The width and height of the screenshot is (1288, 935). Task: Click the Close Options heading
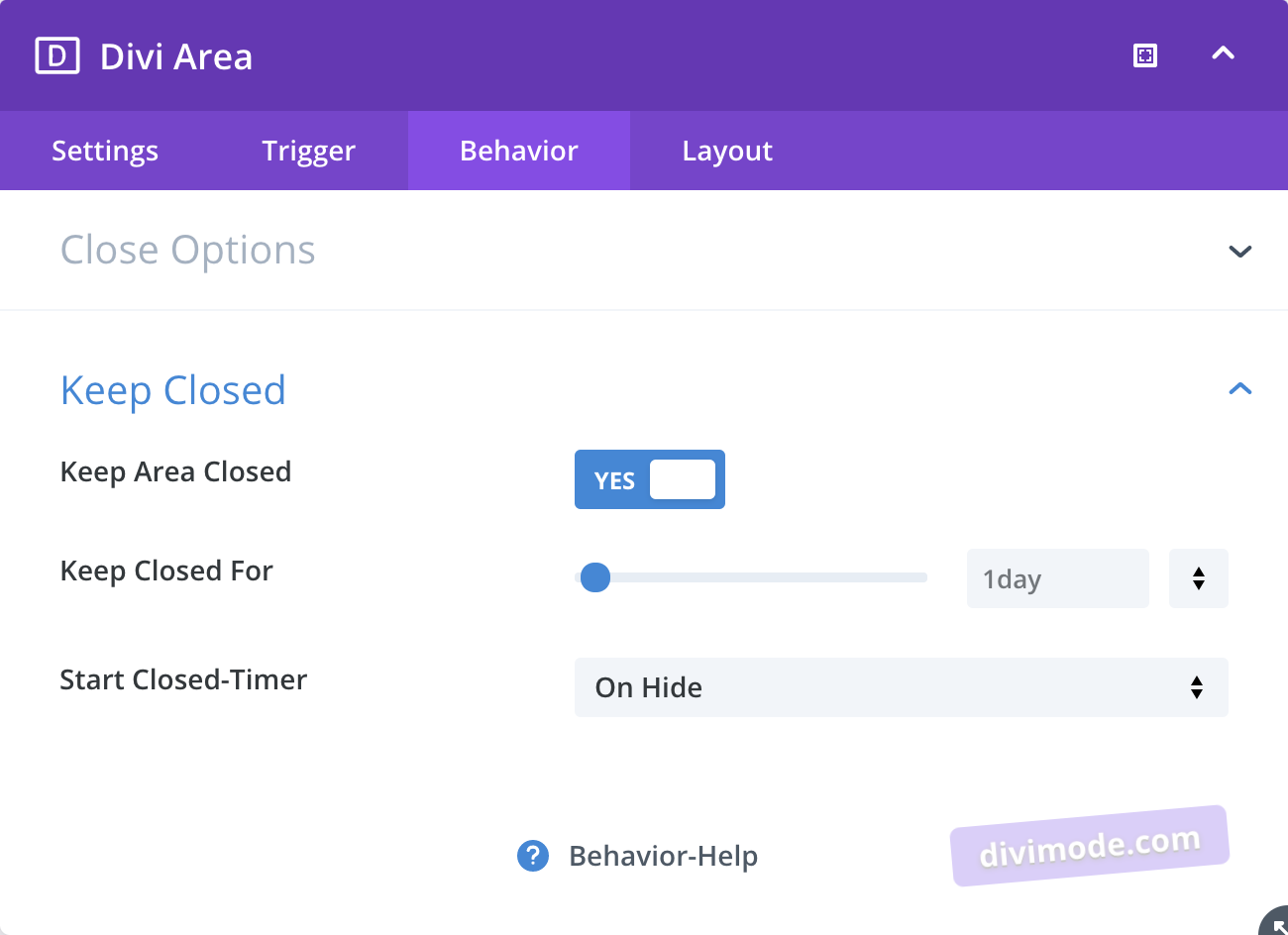pyautogui.click(x=188, y=250)
